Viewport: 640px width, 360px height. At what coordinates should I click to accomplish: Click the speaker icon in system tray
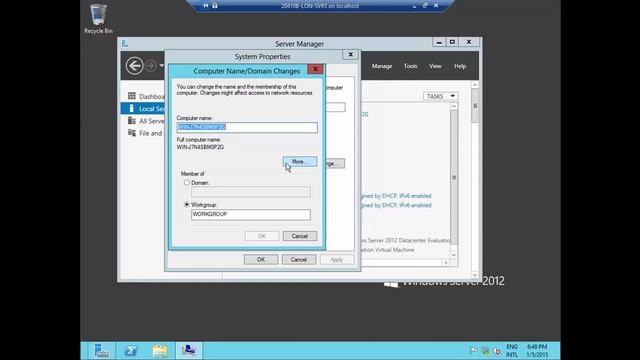point(496,351)
